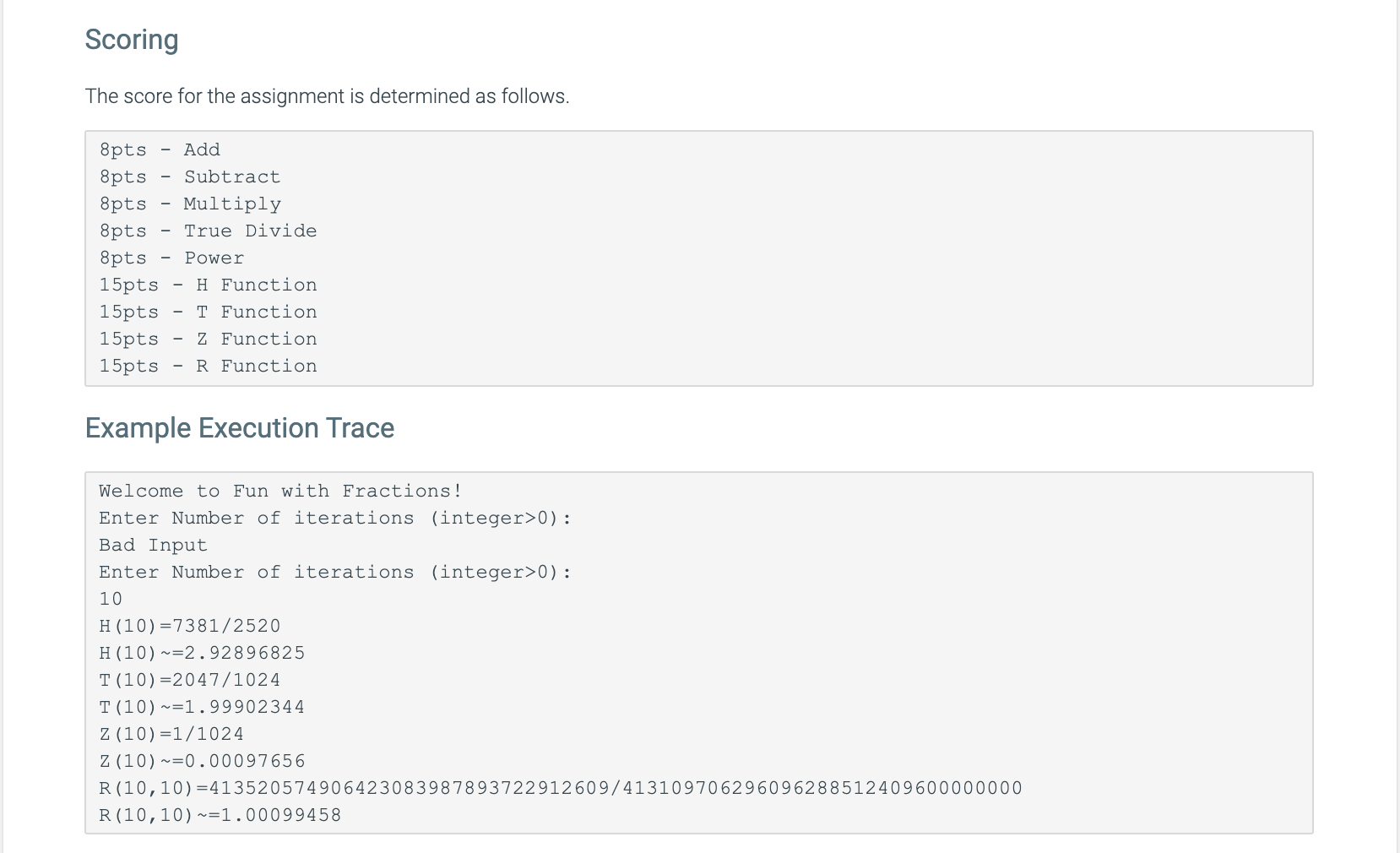
Task: Click the '8pts - Subtract' line
Action: pos(189,177)
